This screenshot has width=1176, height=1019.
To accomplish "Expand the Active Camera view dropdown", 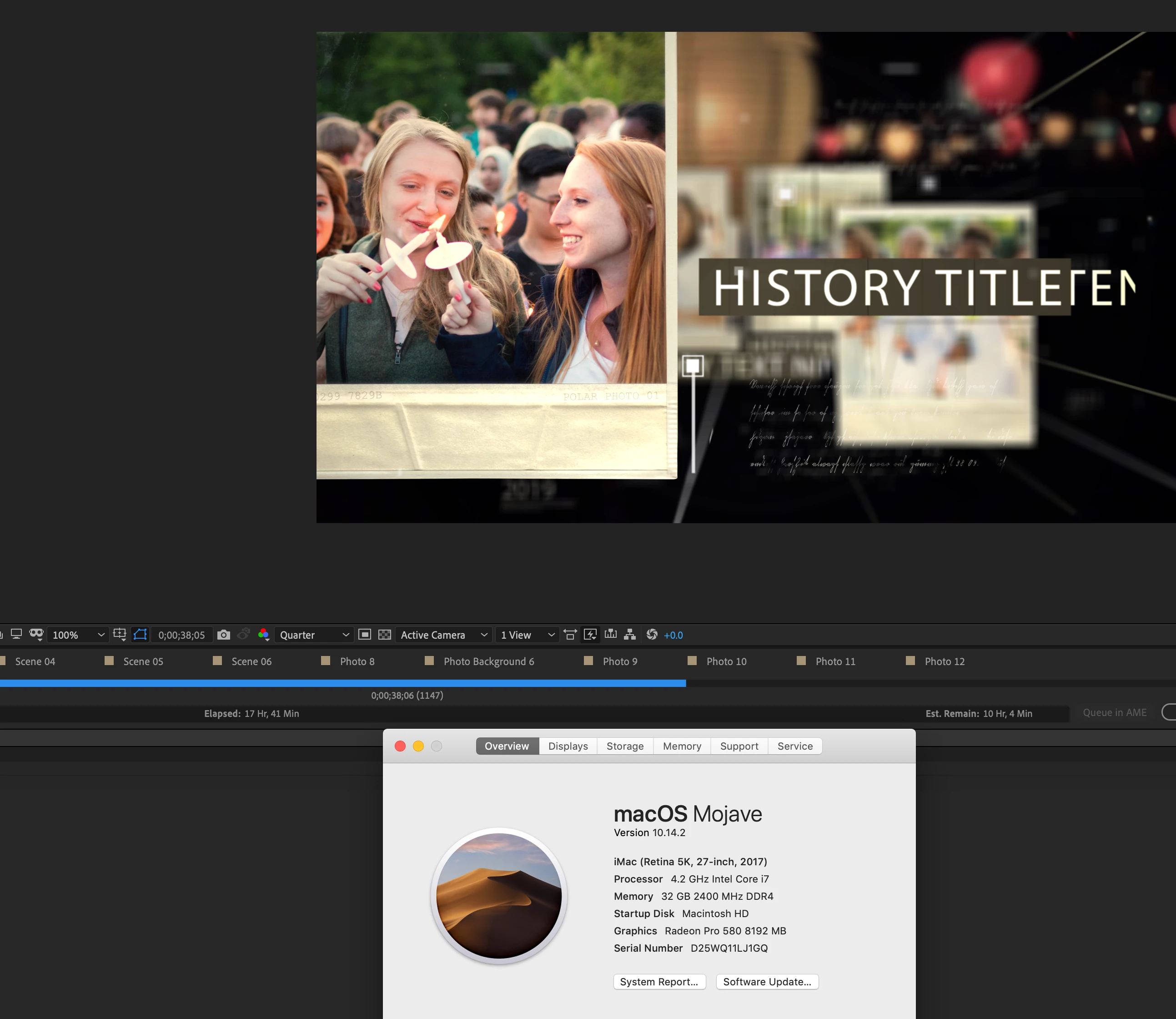I will click(x=443, y=635).
